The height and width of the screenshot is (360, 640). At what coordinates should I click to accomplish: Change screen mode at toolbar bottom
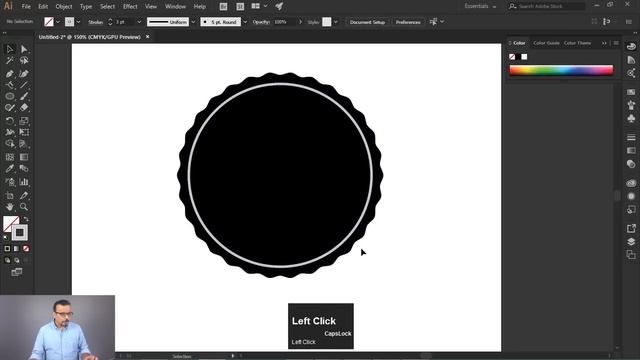point(17,272)
